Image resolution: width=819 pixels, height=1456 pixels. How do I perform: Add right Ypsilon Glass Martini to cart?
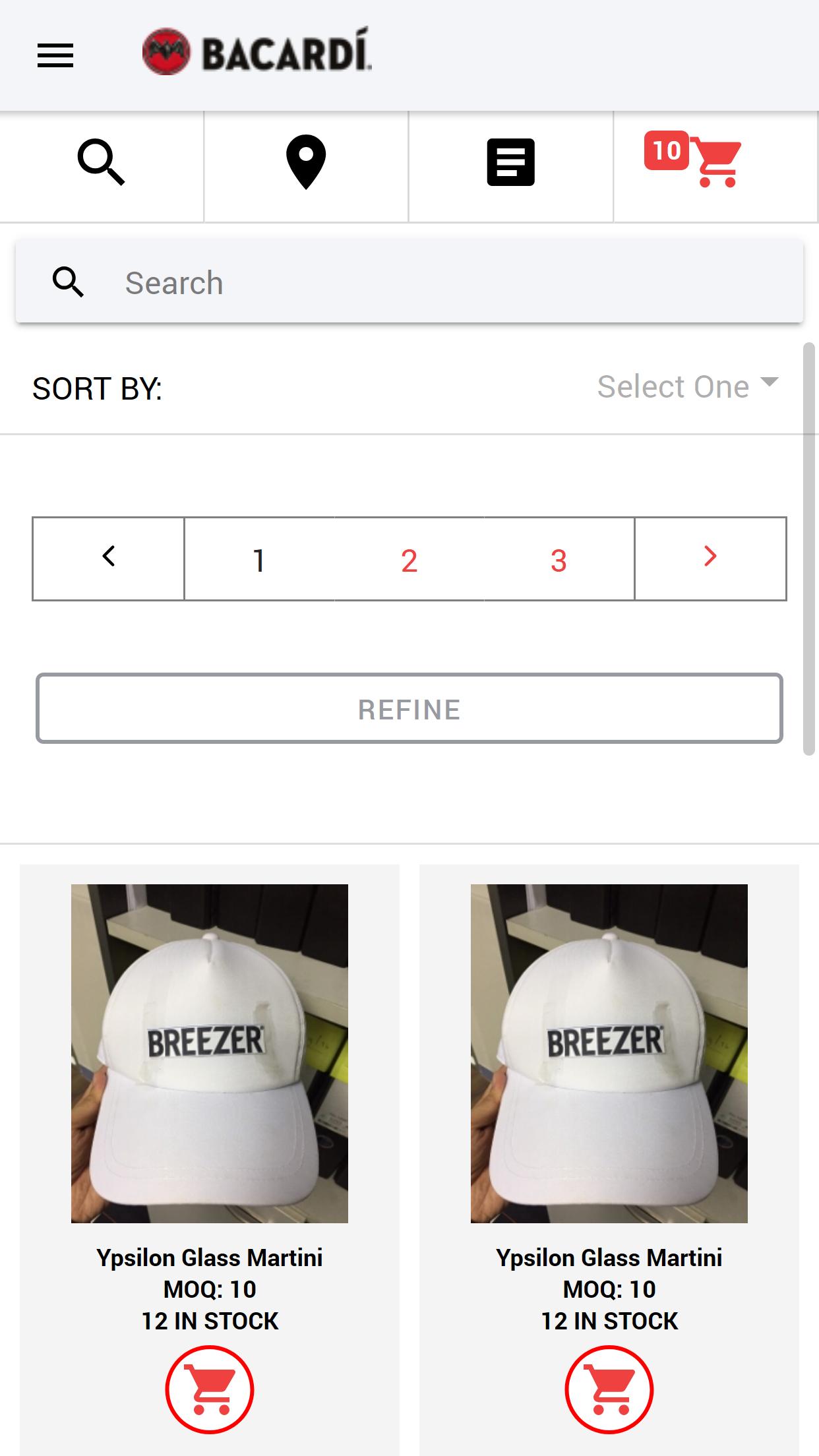pos(609,1389)
